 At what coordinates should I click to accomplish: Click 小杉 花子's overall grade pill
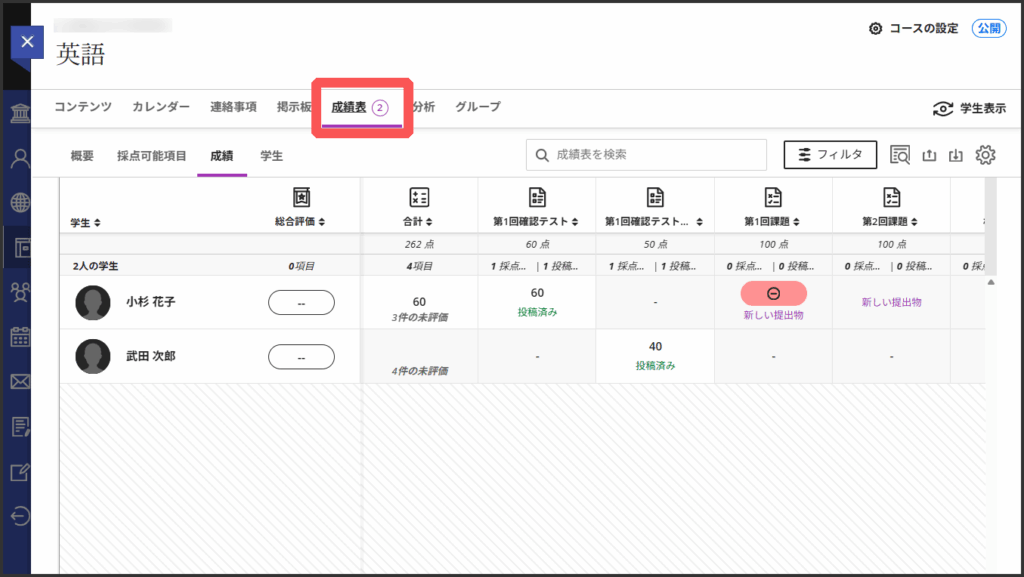[x=301, y=302]
